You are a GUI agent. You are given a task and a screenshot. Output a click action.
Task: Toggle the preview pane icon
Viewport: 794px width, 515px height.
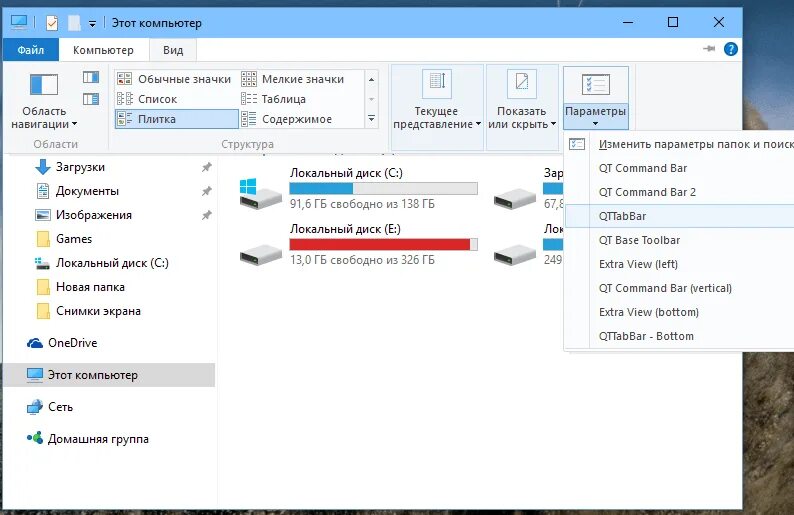[x=91, y=77]
